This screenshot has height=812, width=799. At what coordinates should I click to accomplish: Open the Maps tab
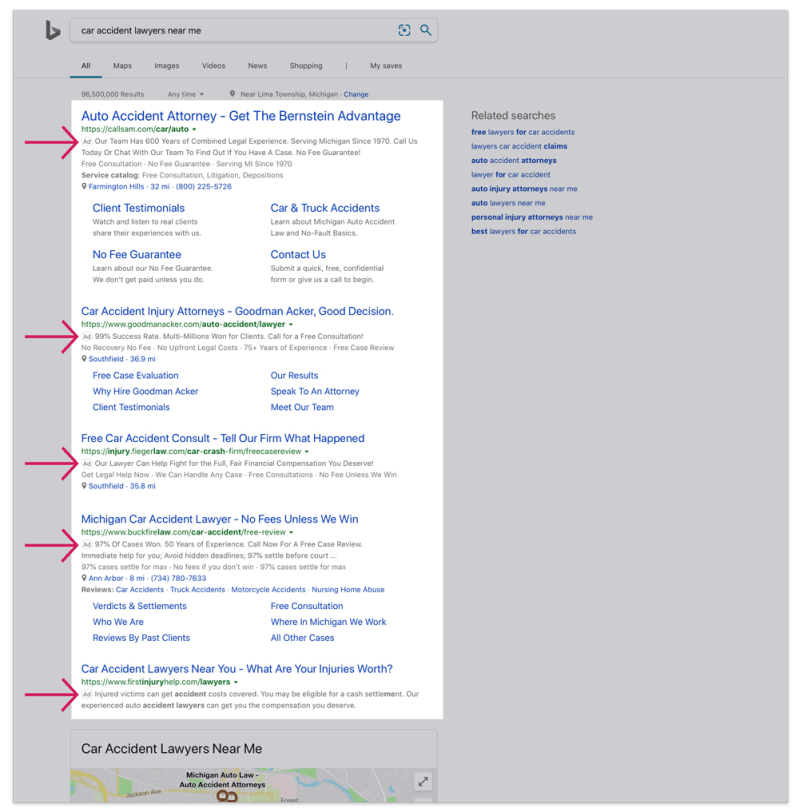point(122,66)
